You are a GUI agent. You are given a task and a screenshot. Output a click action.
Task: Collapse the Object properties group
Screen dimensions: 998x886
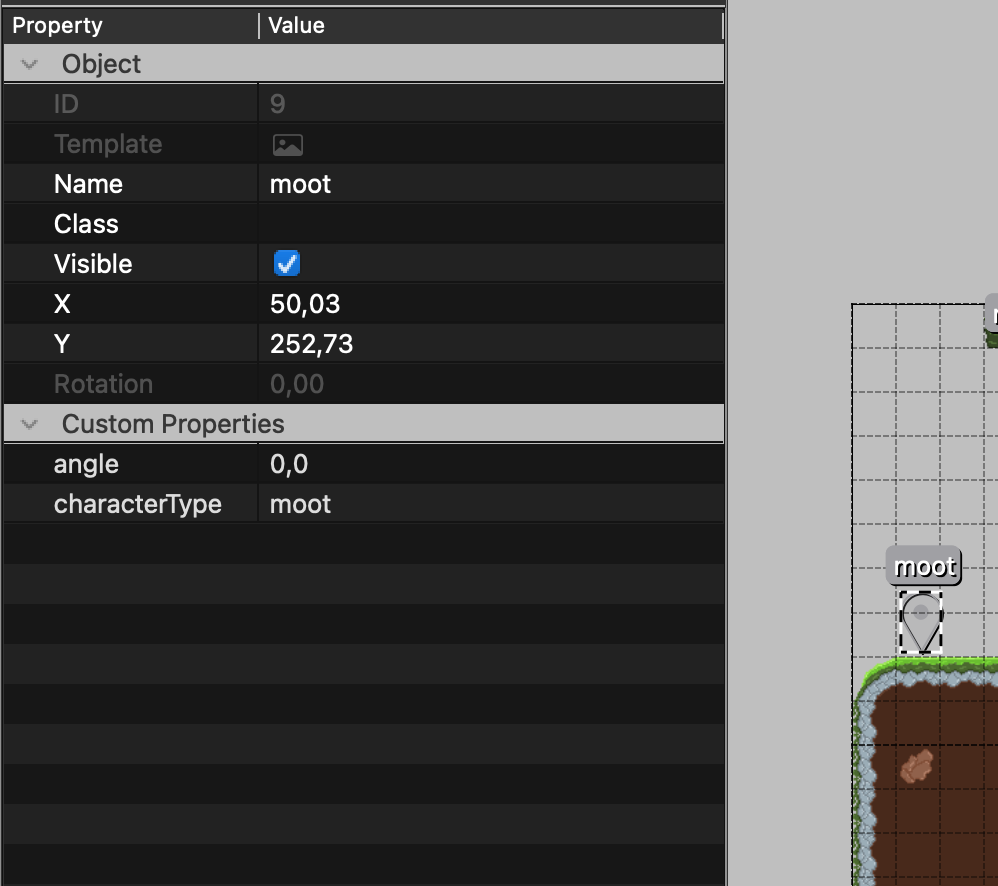(x=30, y=65)
